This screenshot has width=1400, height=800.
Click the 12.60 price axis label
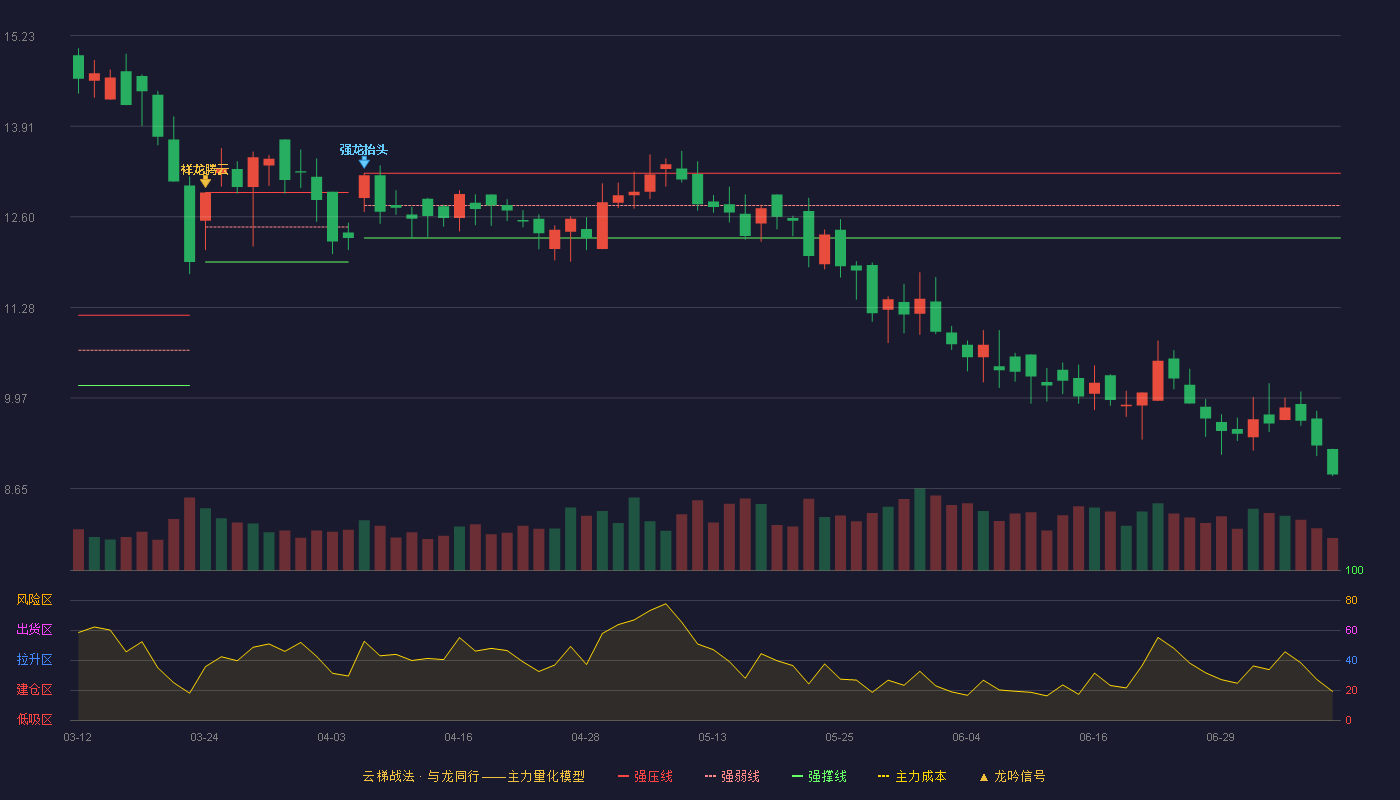(x=19, y=218)
